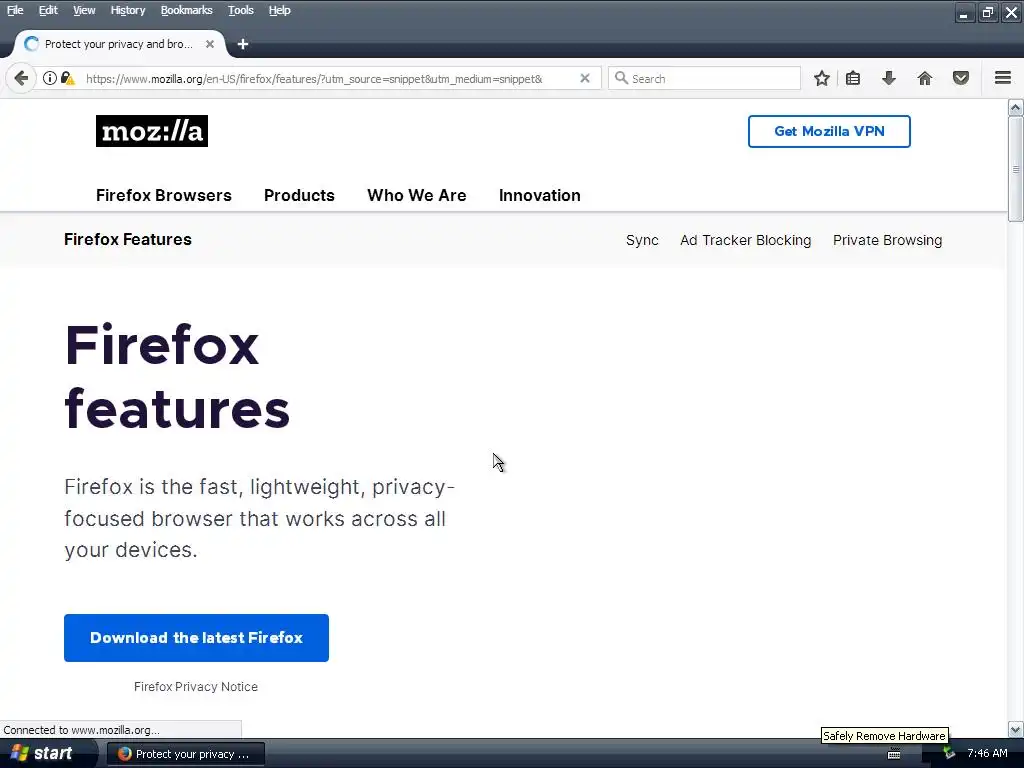The image size is (1024, 768).
Task: Expand the Products navigation menu
Action: click(x=299, y=195)
